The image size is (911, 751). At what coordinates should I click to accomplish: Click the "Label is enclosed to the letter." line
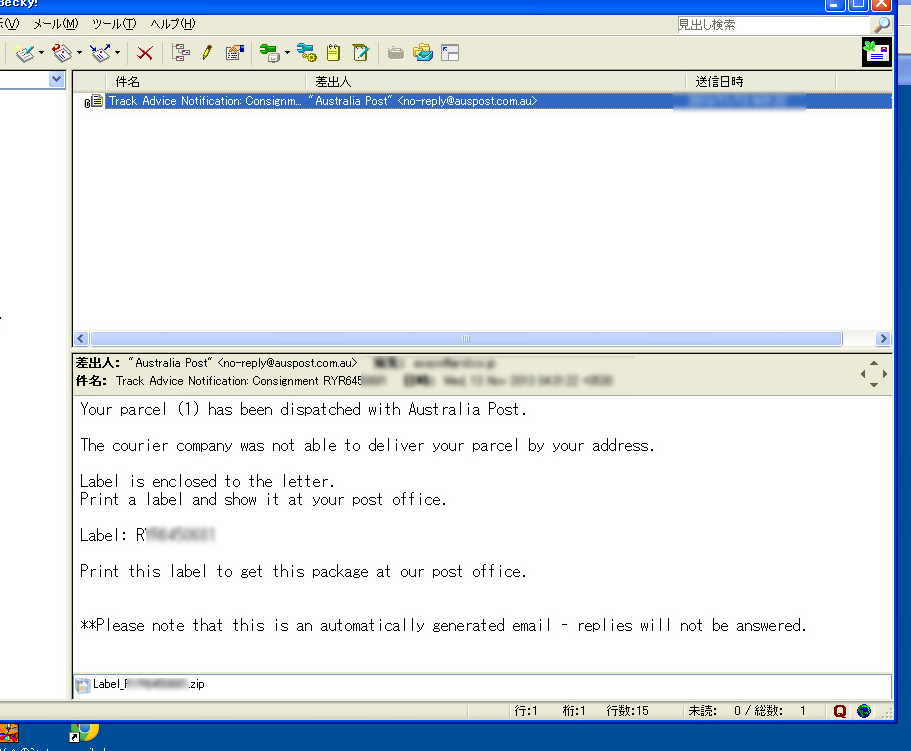point(207,481)
